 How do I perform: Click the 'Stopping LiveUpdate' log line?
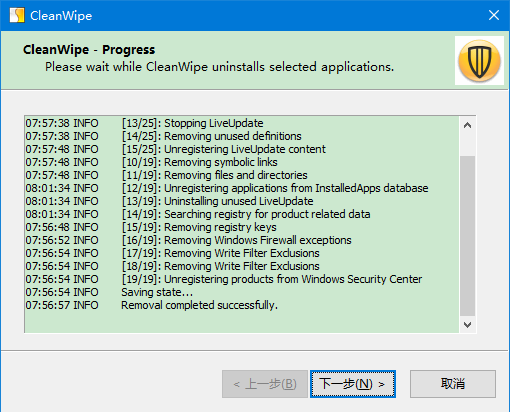144,123
